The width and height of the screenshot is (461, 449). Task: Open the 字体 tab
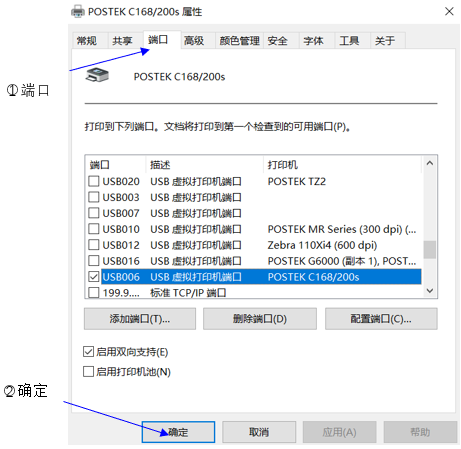pyautogui.click(x=317, y=41)
